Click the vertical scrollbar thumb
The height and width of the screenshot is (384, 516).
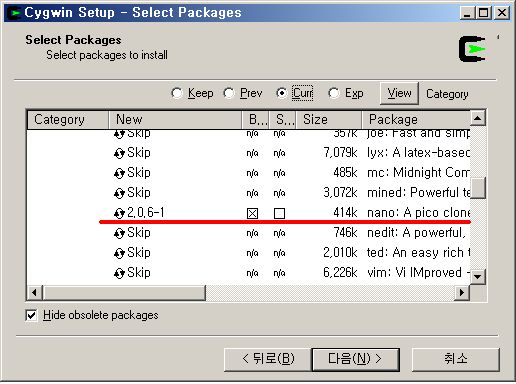(478, 188)
